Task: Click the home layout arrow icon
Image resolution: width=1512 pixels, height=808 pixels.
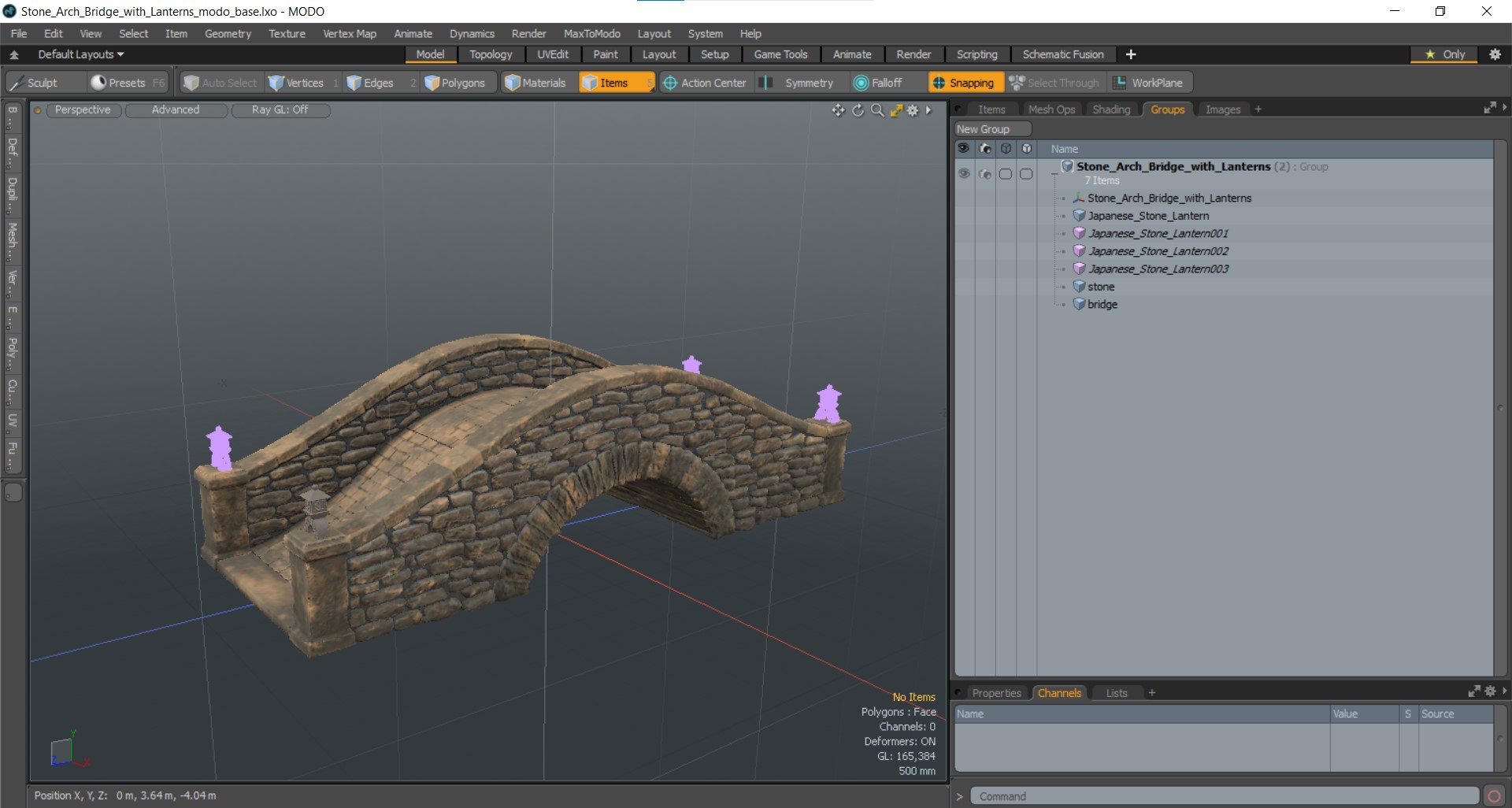Action: pyautogui.click(x=14, y=54)
